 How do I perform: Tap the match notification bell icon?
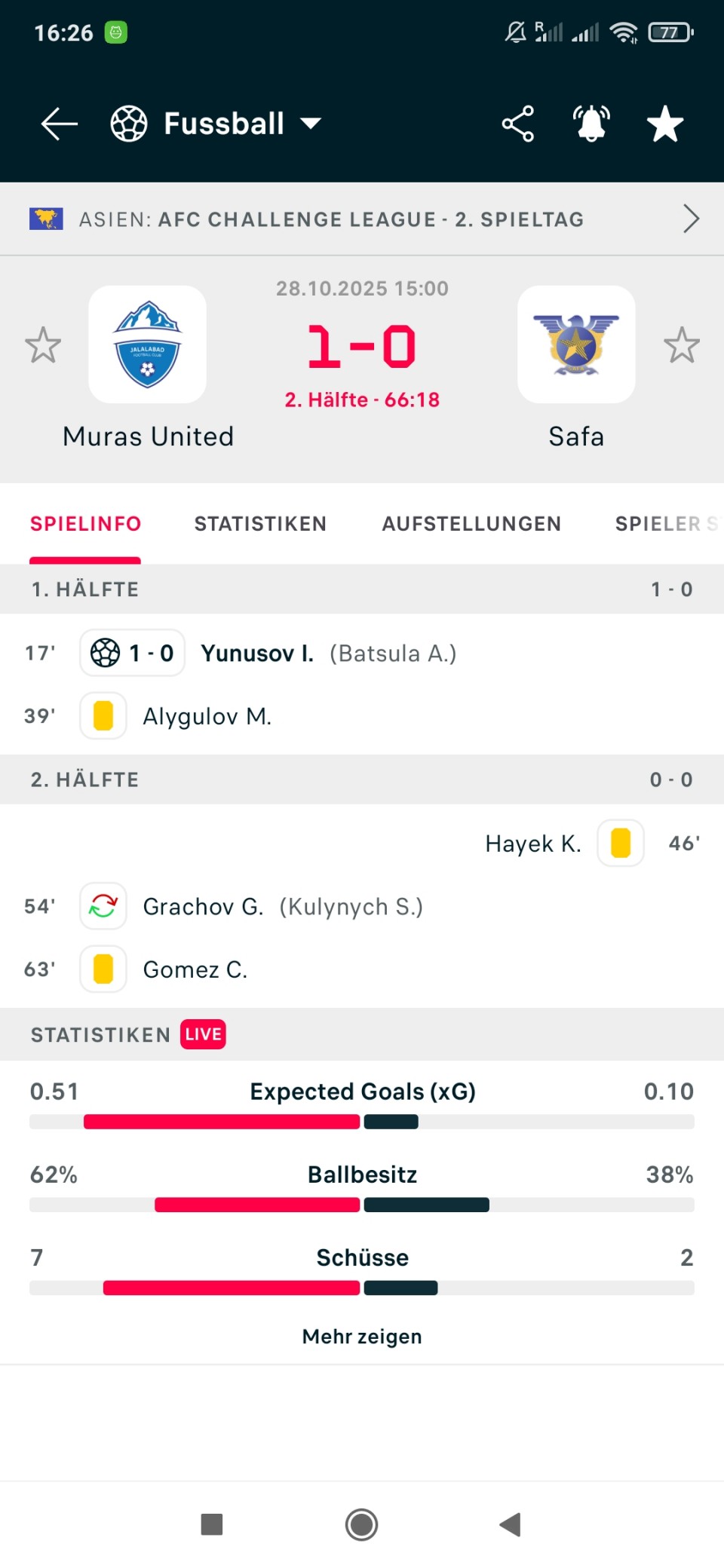pyautogui.click(x=591, y=124)
